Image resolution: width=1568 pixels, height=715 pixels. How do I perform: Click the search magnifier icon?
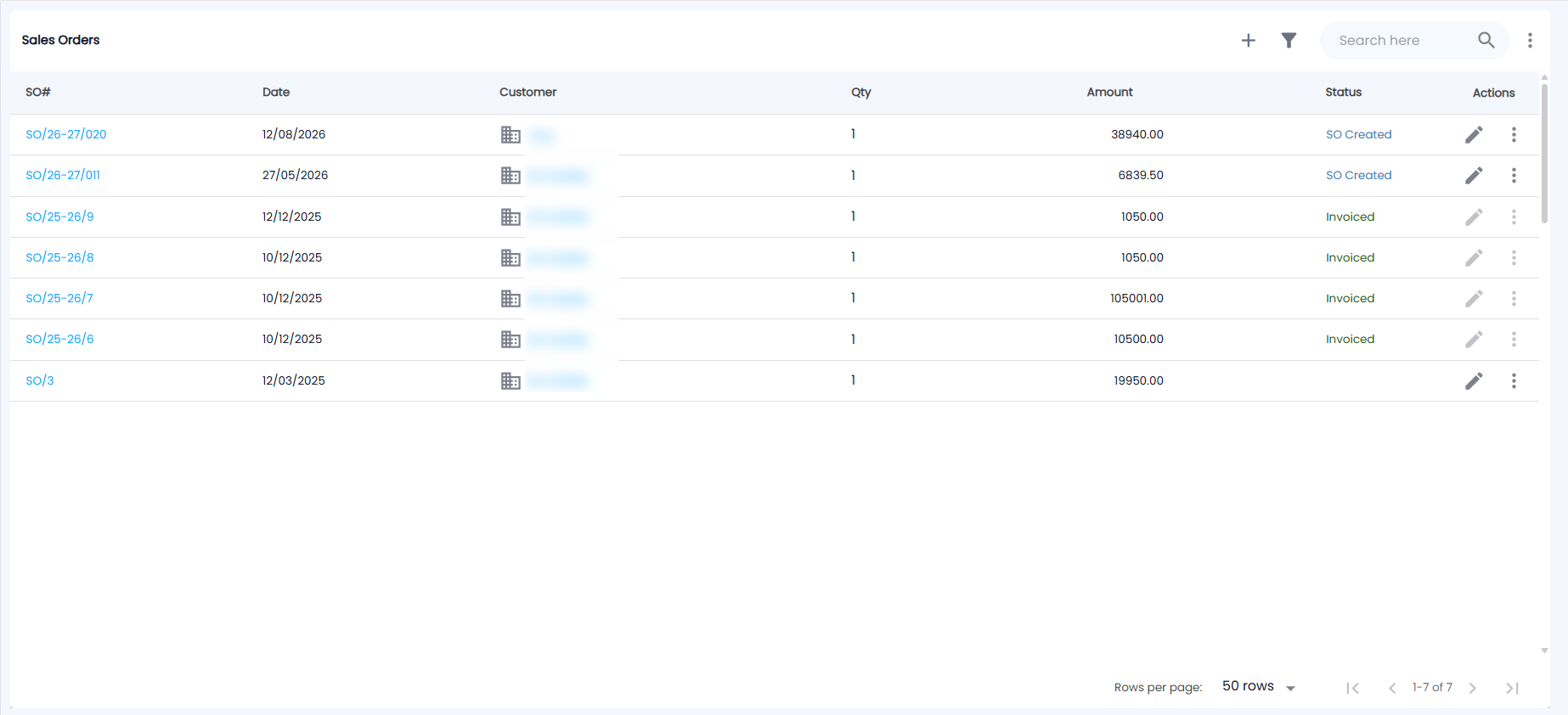pos(1486,40)
